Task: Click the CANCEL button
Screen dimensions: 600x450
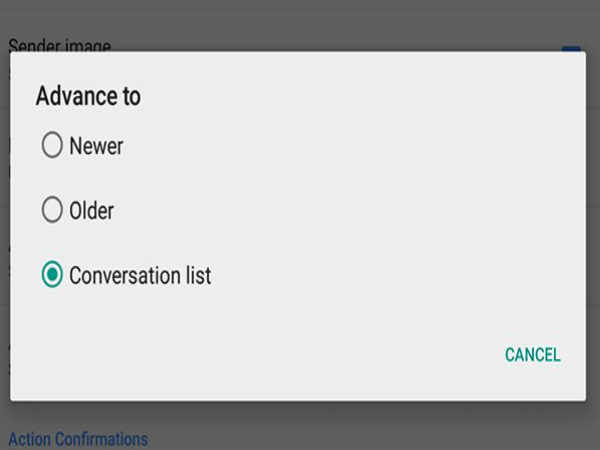Action: tap(532, 355)
